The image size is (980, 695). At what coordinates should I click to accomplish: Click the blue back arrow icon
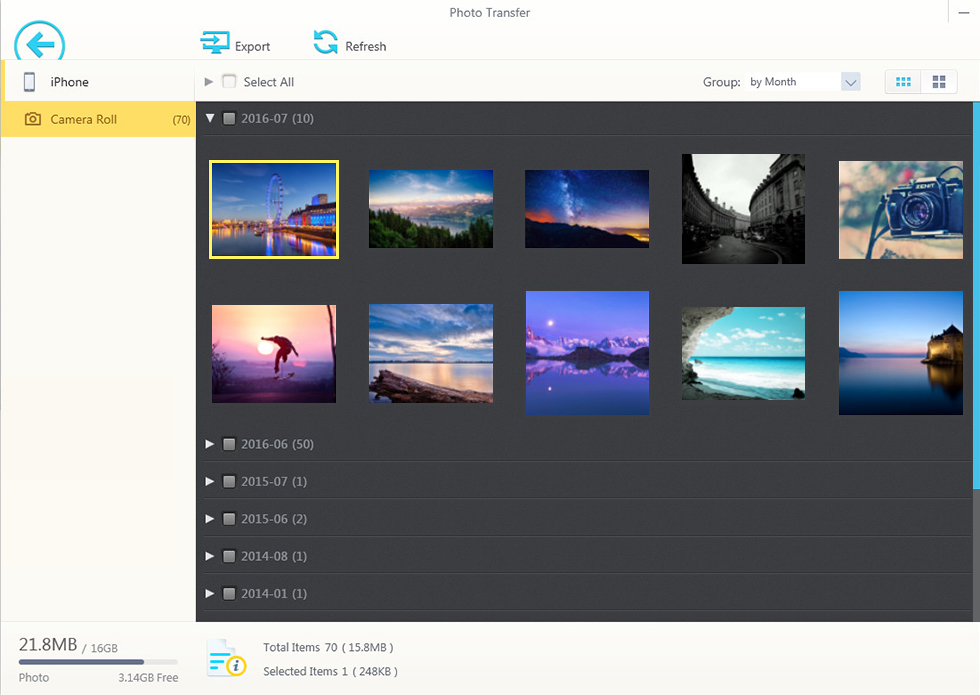(39, 44)
